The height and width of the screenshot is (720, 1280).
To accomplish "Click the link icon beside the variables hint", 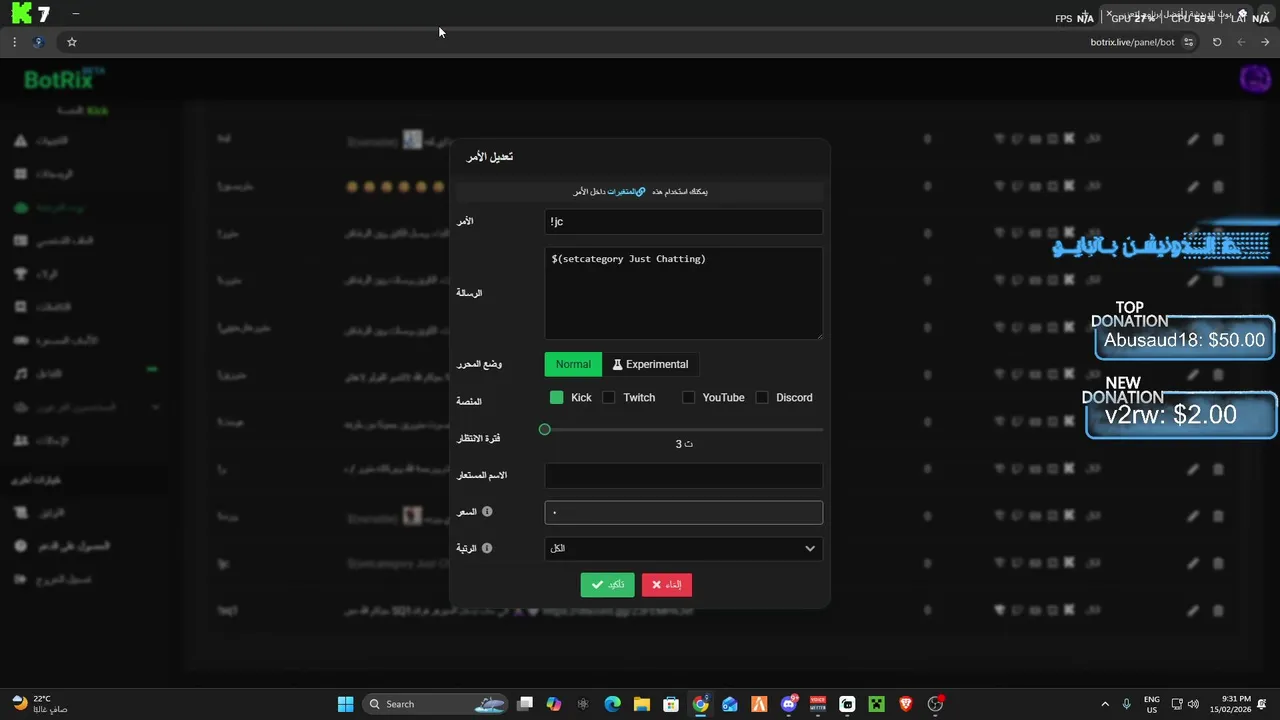I will pyautogui.click(x=641, y=192).
